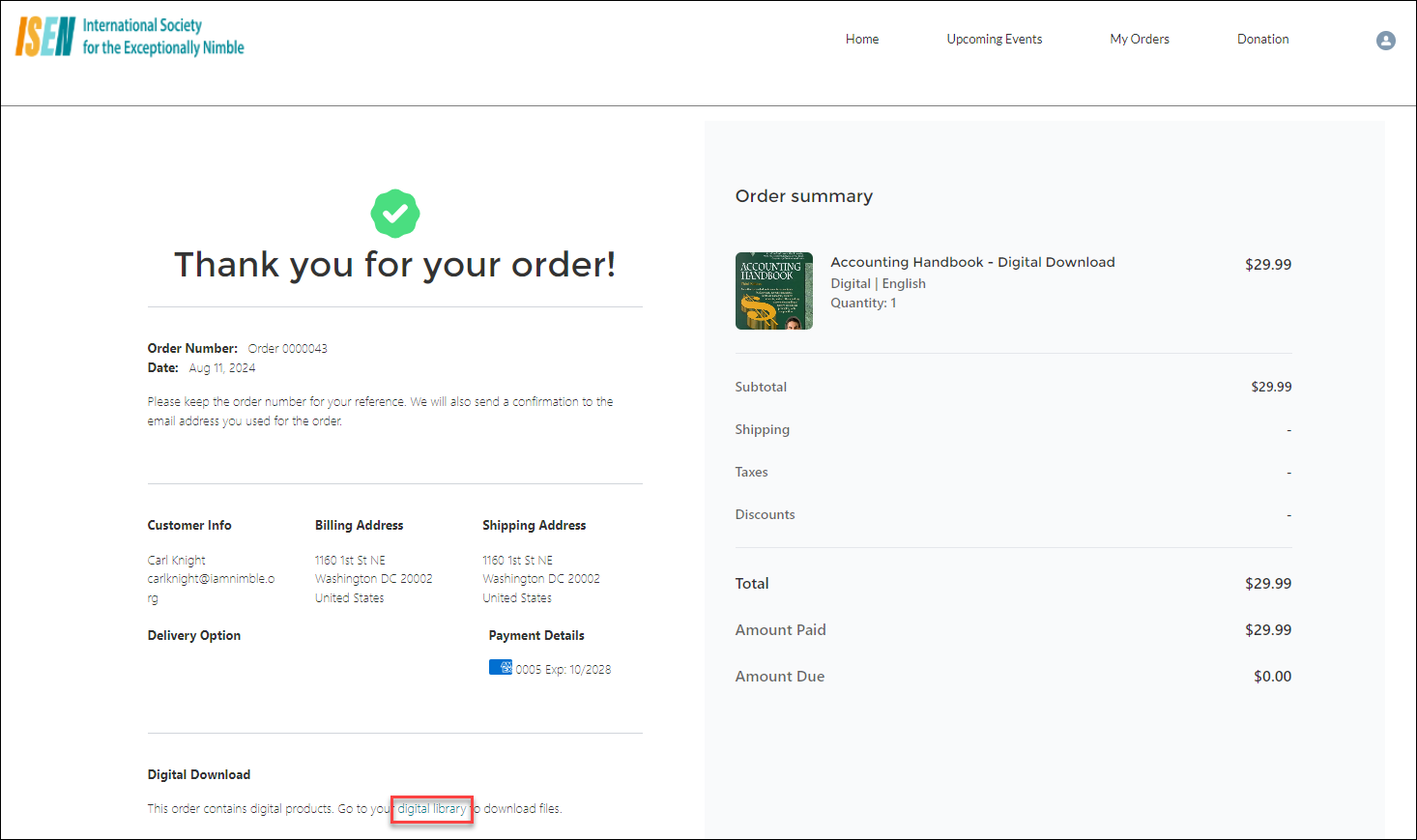Viewport: 1417px width, 840px height.
Task: Click the Billing Address heading
Action: [359, 526]
